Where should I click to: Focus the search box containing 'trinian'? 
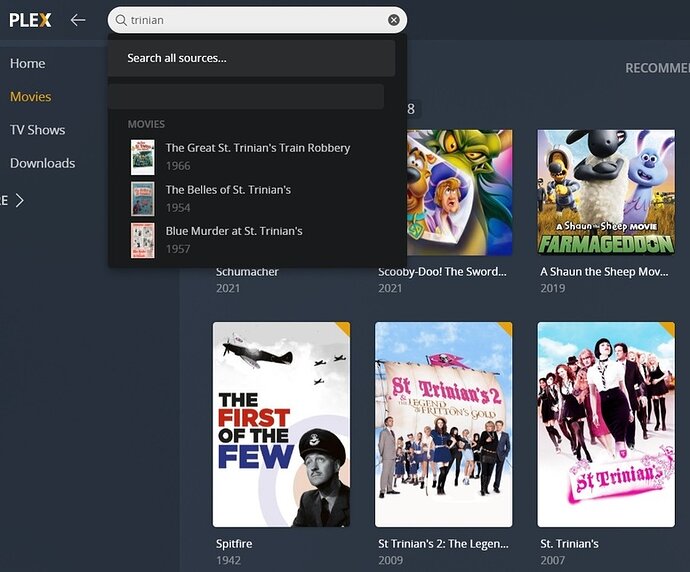point(257,20)
